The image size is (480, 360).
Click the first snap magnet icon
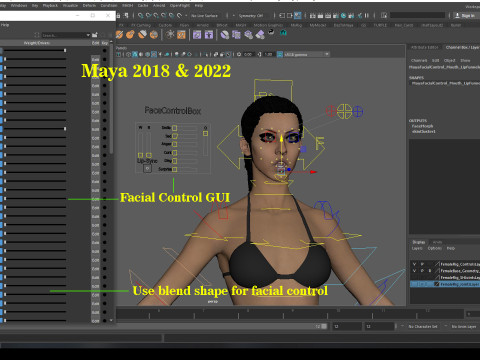pyautogui.click(x=141, y=15)
